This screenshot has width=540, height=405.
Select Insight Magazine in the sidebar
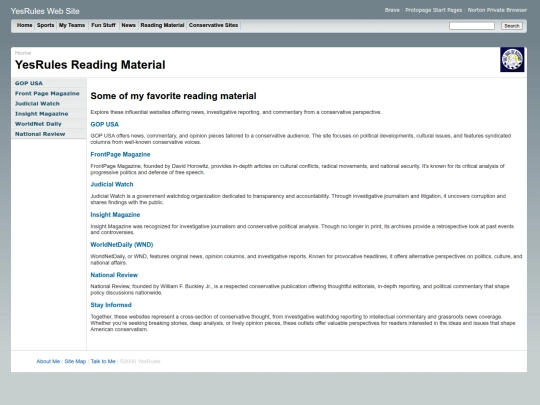[49, 114]
